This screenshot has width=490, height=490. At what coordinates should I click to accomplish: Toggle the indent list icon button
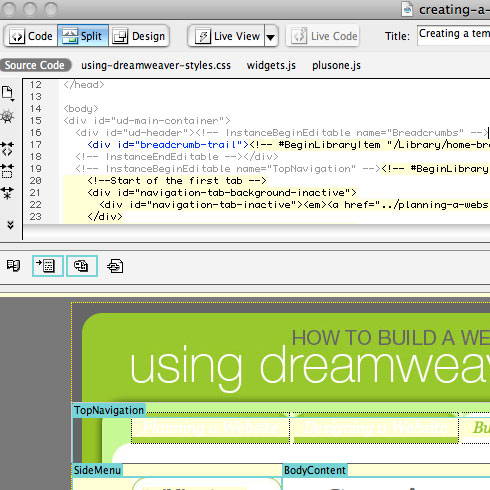(x=48, y=266)
